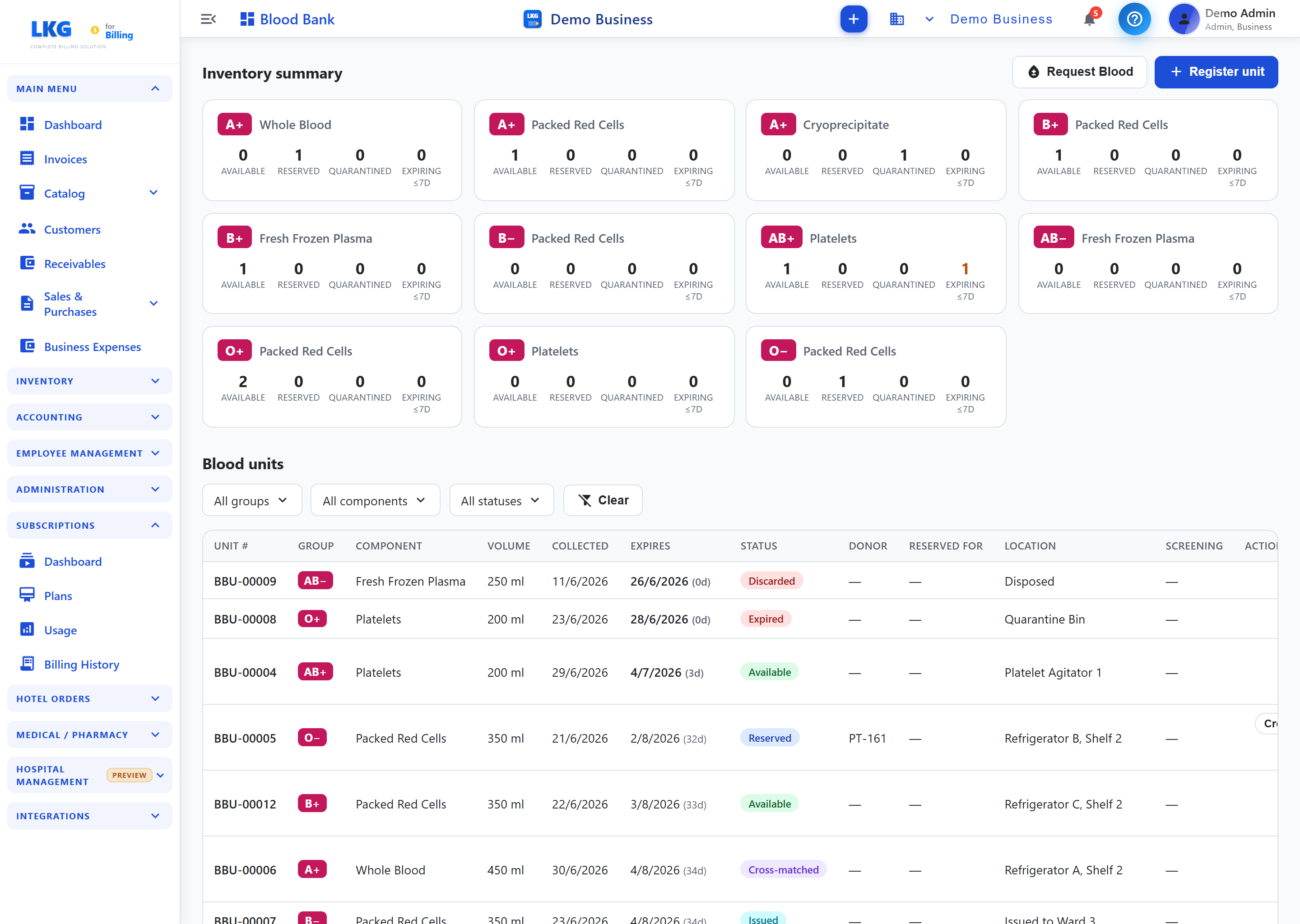Open the All components dropdown filter
Viewport: 1300px width, 924px height.
375,500
